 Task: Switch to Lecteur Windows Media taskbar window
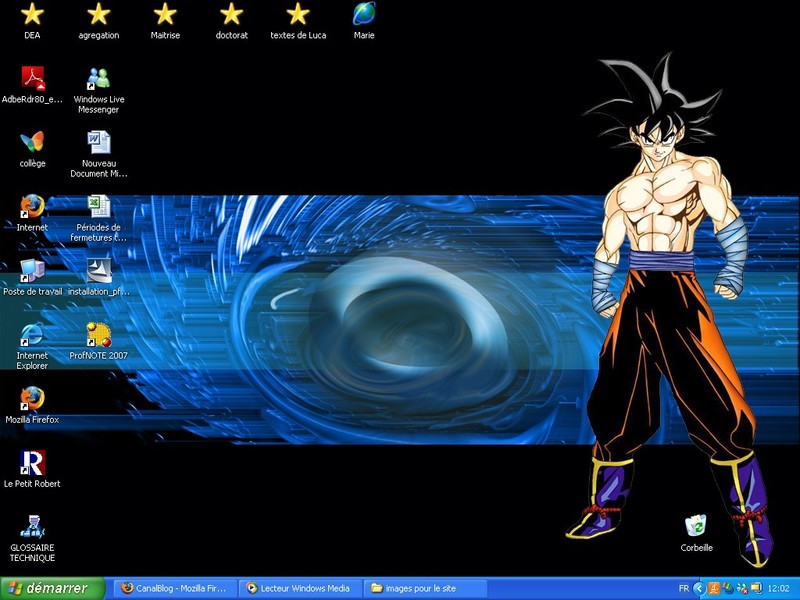[301, 588]
